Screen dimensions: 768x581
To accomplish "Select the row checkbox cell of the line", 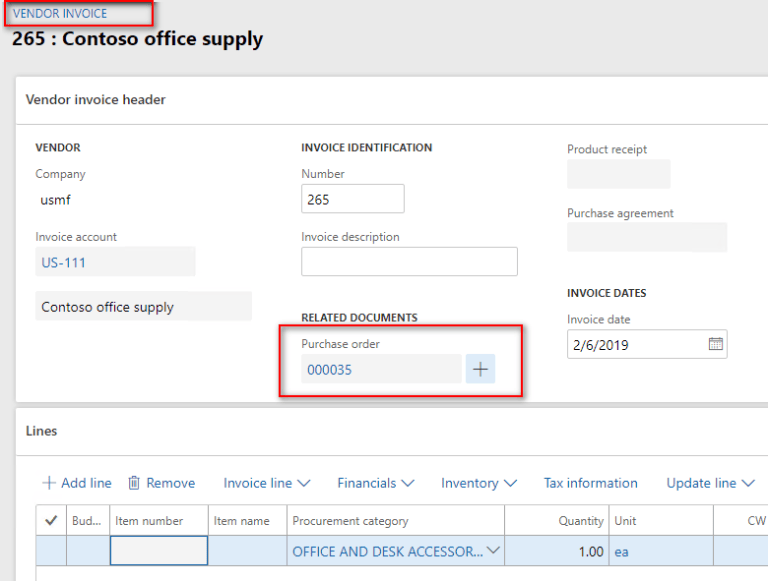I will 51,551.
